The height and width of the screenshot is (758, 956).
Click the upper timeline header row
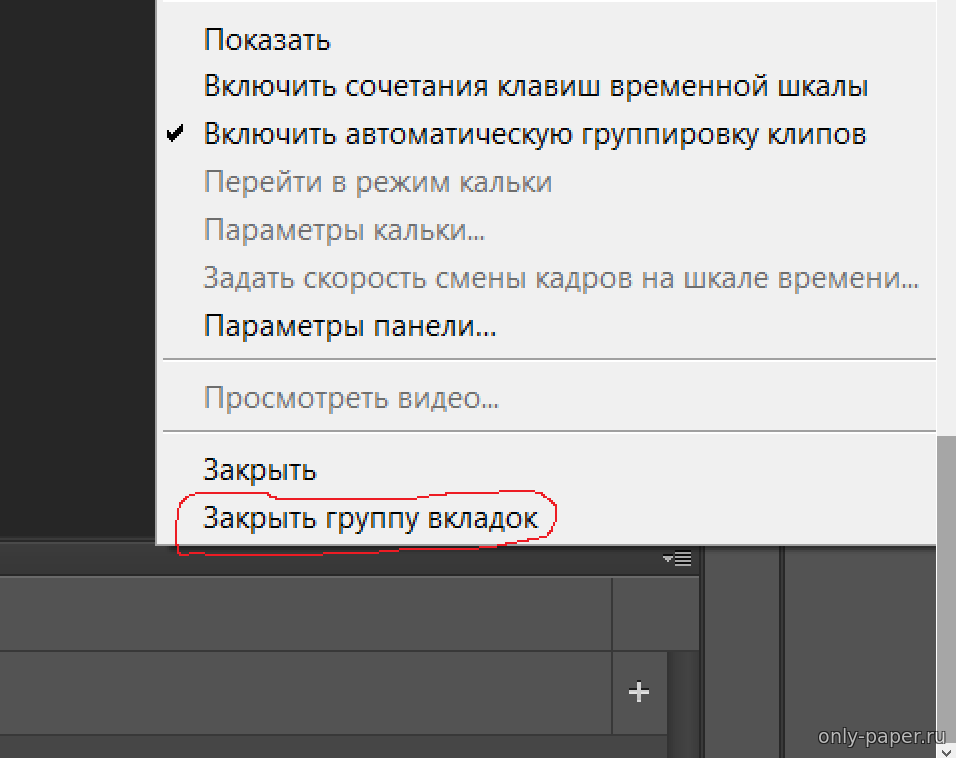[300, 613]
